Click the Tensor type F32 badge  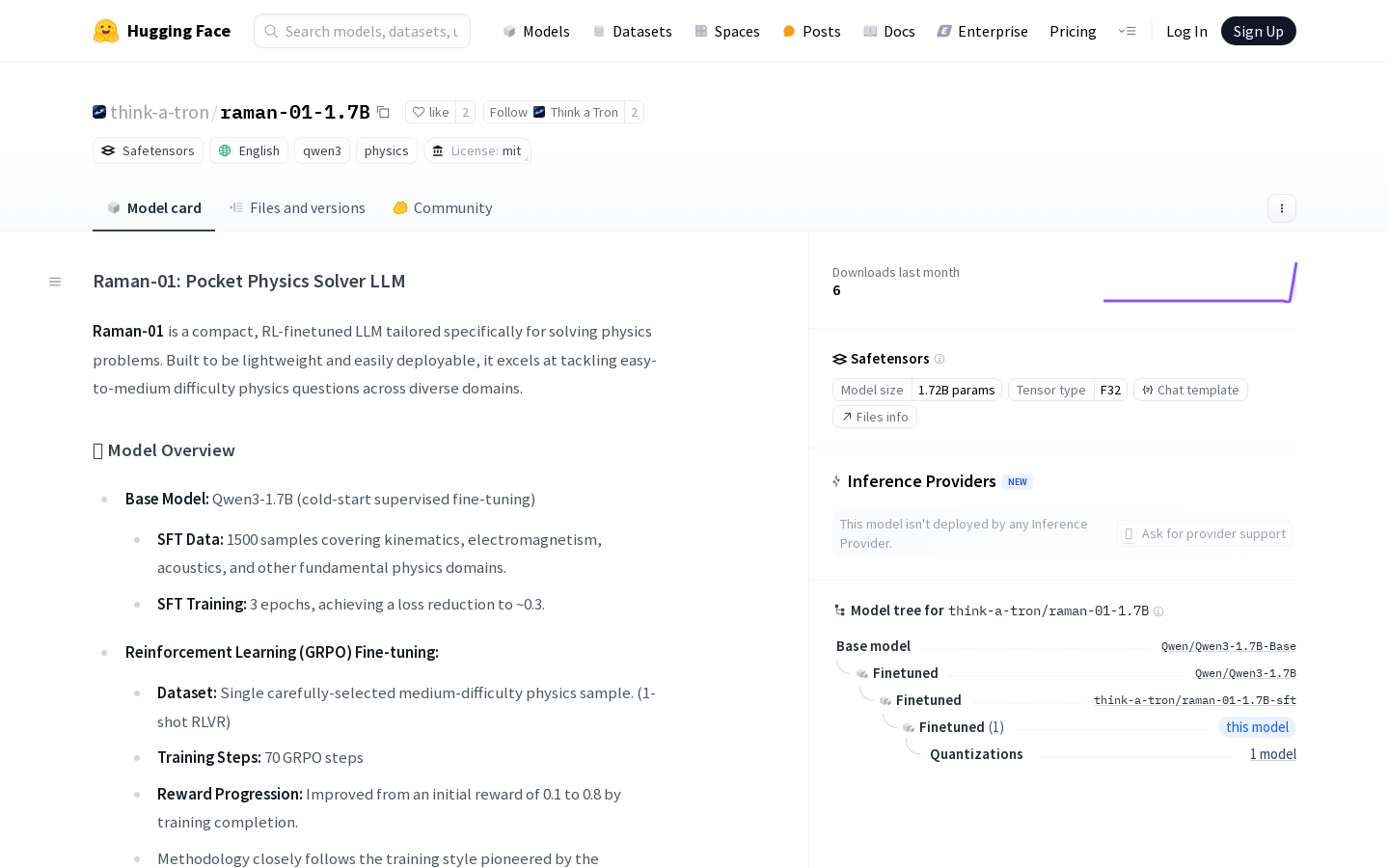click(x=1068, y=390)
